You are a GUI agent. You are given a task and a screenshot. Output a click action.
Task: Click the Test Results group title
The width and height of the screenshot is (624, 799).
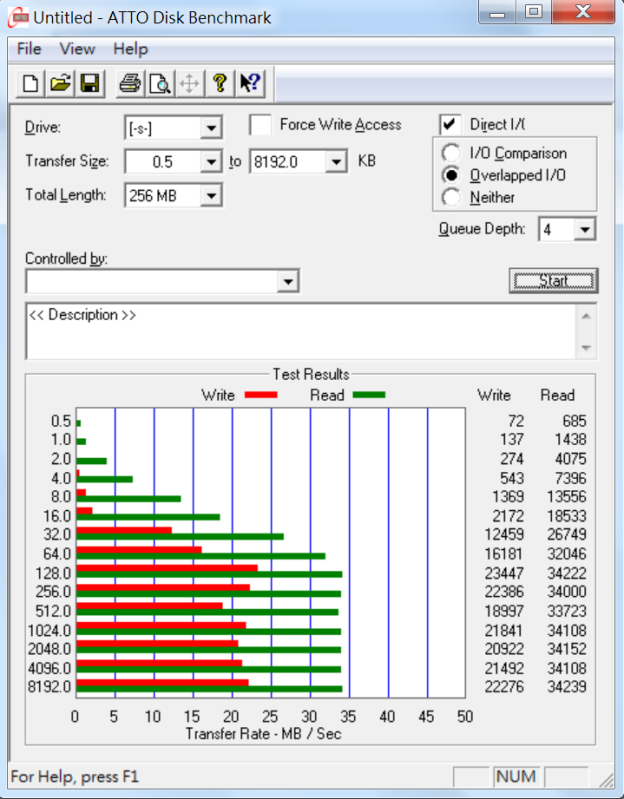(311, 374)
